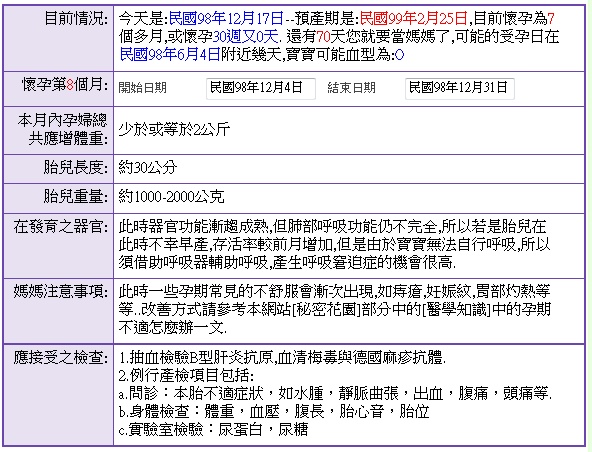The width and height of the screenshot is (592, 452).
Task: Click the weight gain value 少於或等於2公斤
Action: (174, 130)
